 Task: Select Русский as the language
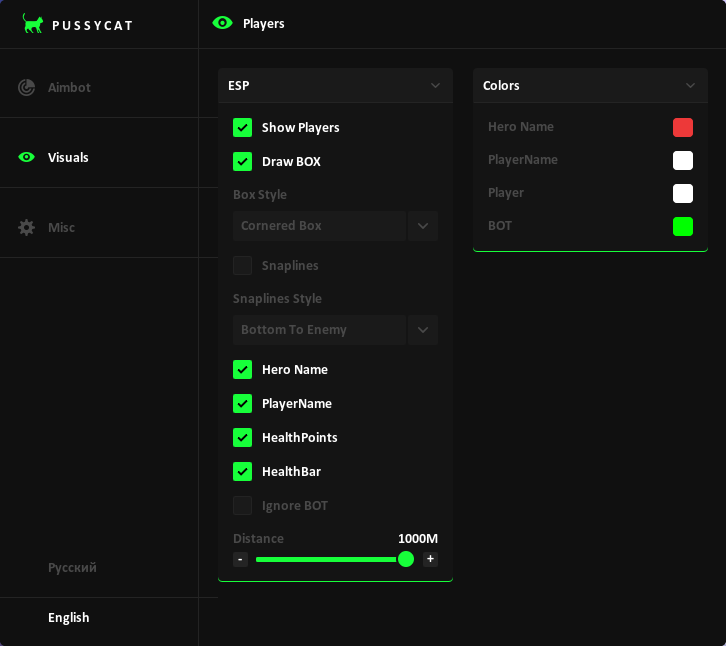coord(72,568)
